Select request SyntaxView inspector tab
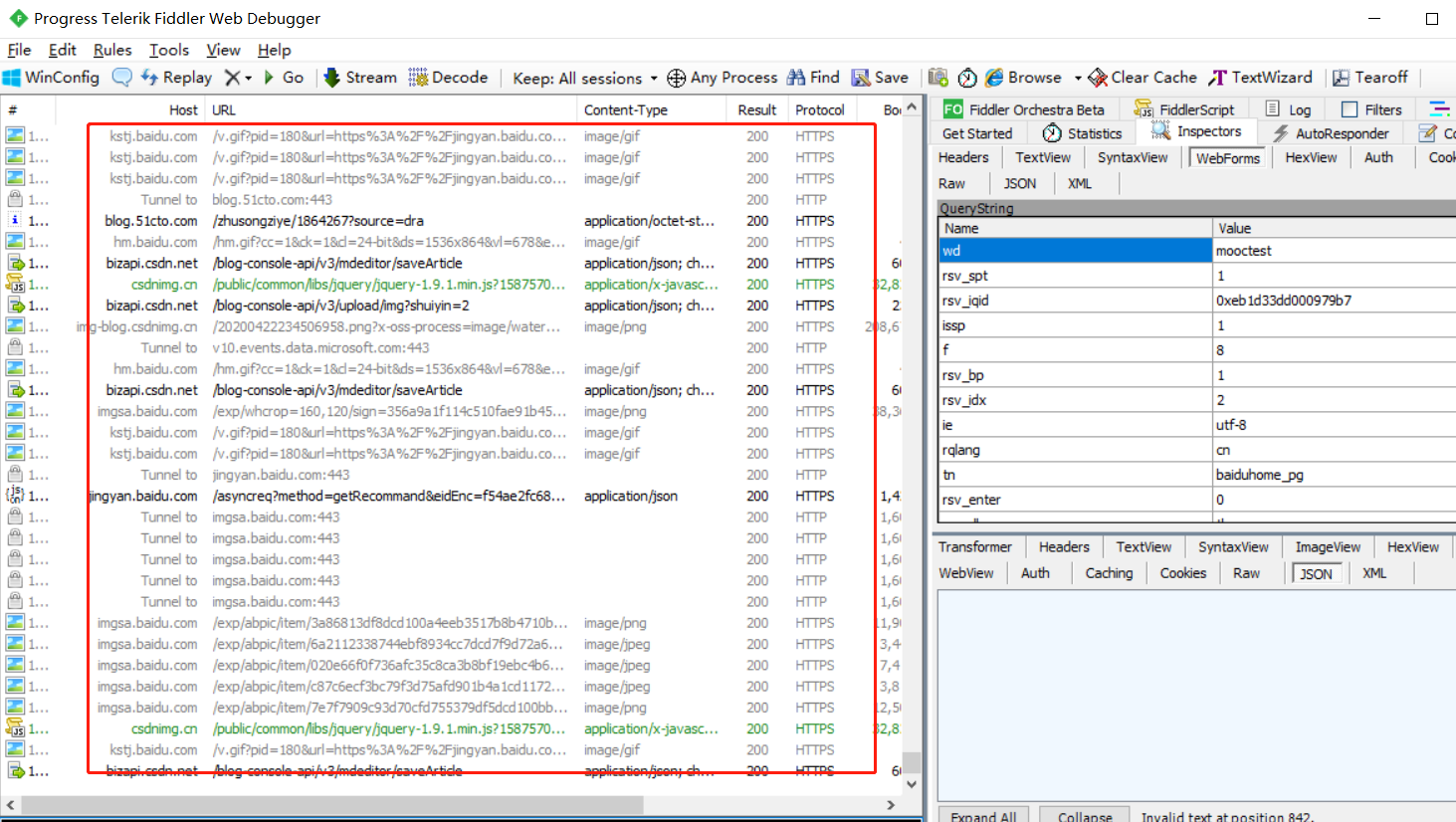The image size is (1456, 822). click(x=1133, y=157)
